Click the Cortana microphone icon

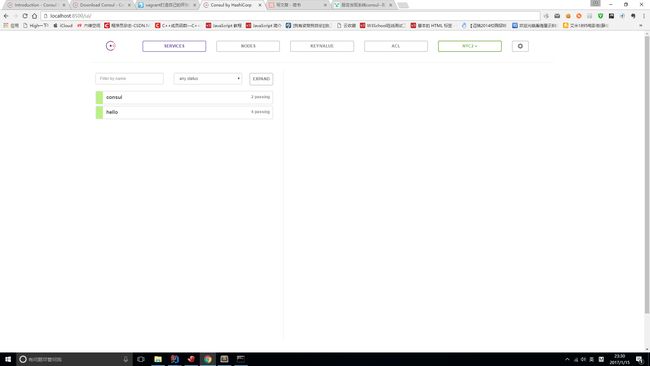tap(126, 359)
